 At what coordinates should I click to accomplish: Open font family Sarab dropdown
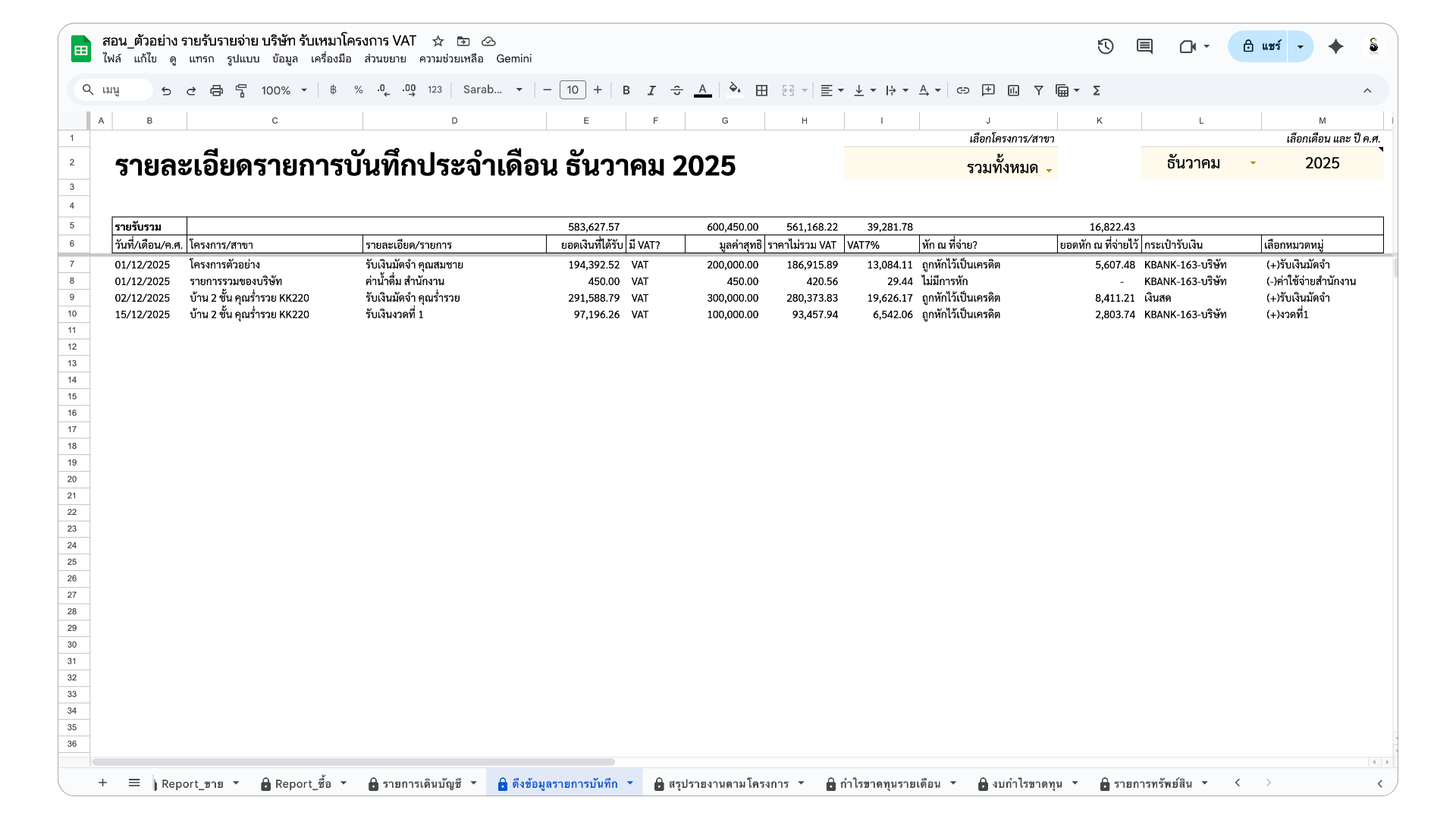point(493,89)
